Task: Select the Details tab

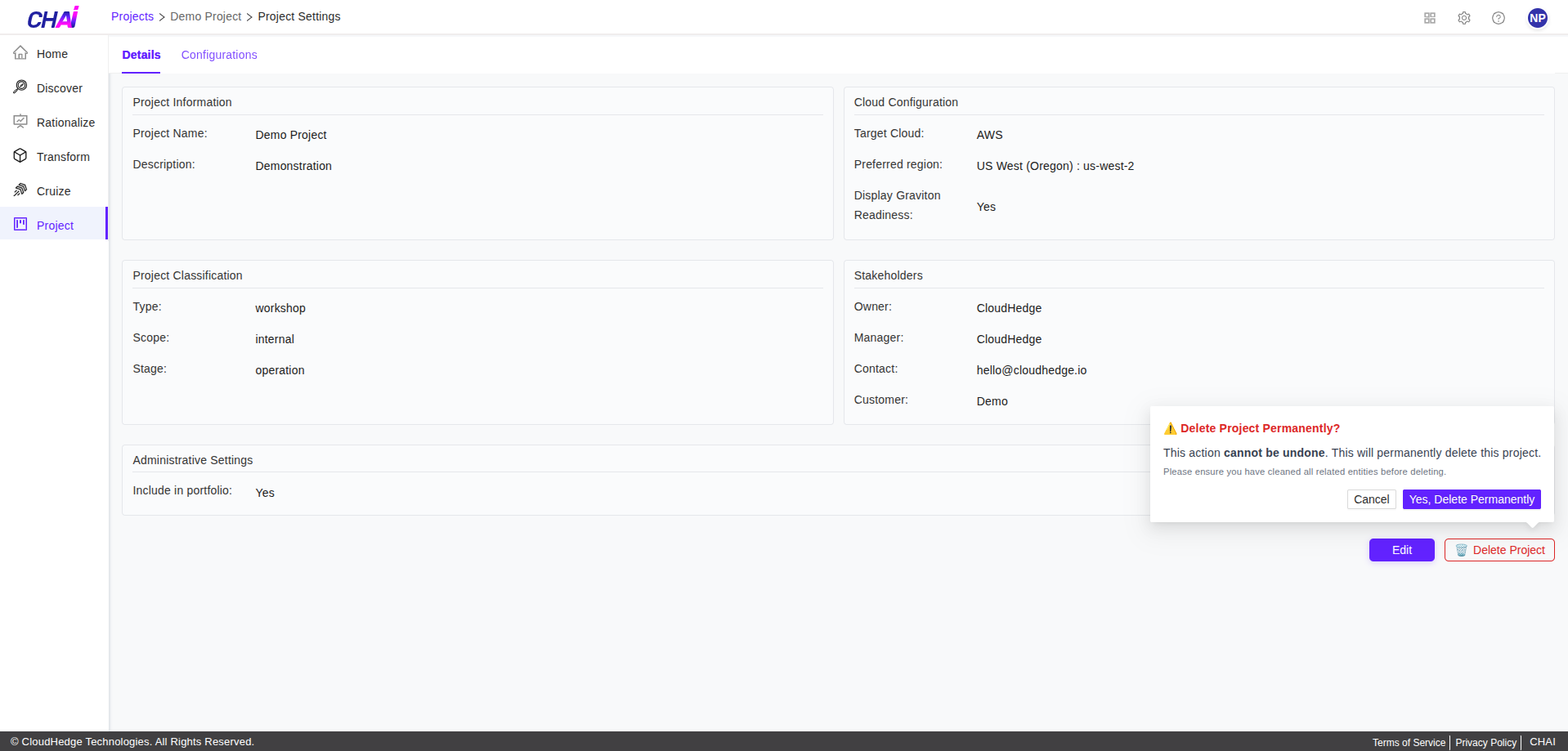Action: click(141, 54)
